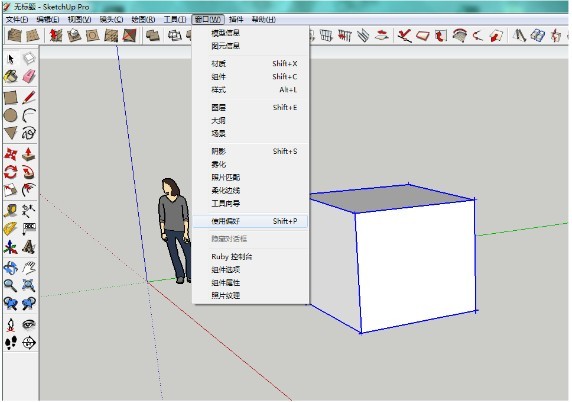Pick the magnifier Zoom tool

[x=11, y=285]
